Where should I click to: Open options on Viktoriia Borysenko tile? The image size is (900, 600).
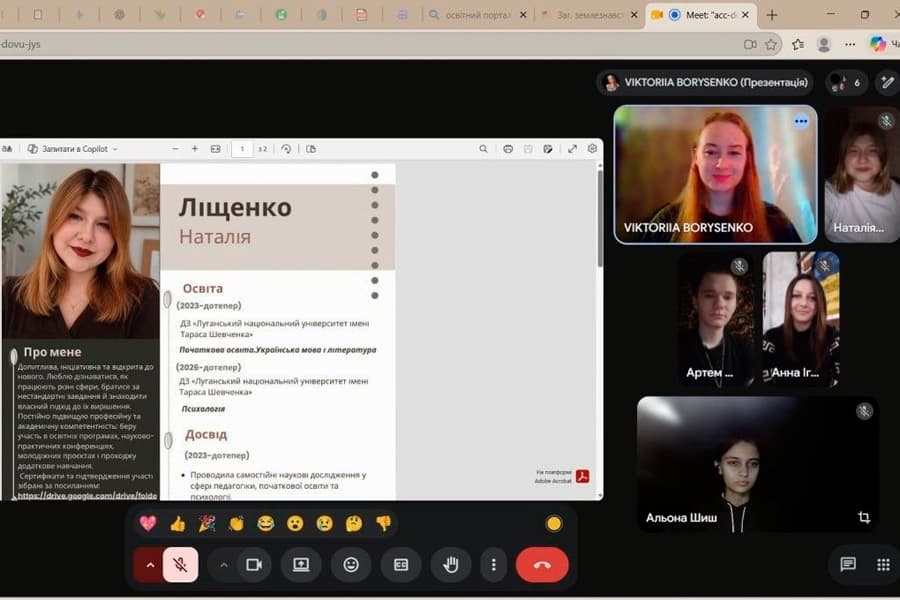pyautogui.click(x=801, y=121)
